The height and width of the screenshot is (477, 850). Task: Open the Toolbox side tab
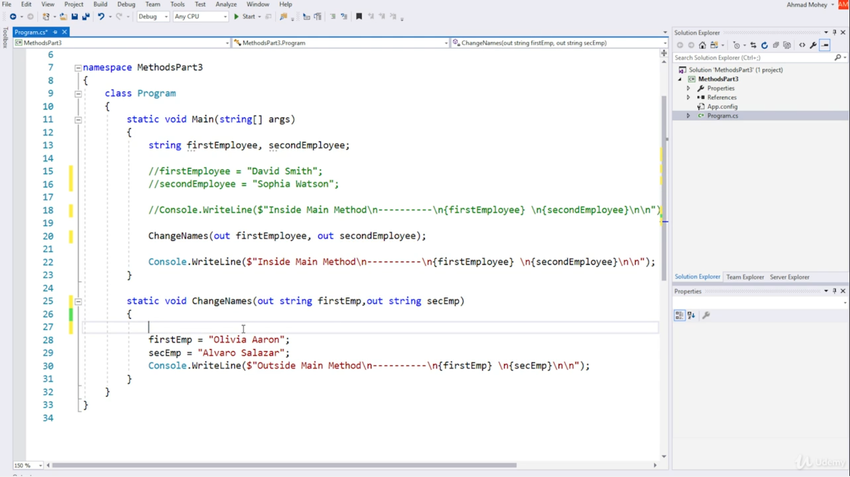(5, 37)
